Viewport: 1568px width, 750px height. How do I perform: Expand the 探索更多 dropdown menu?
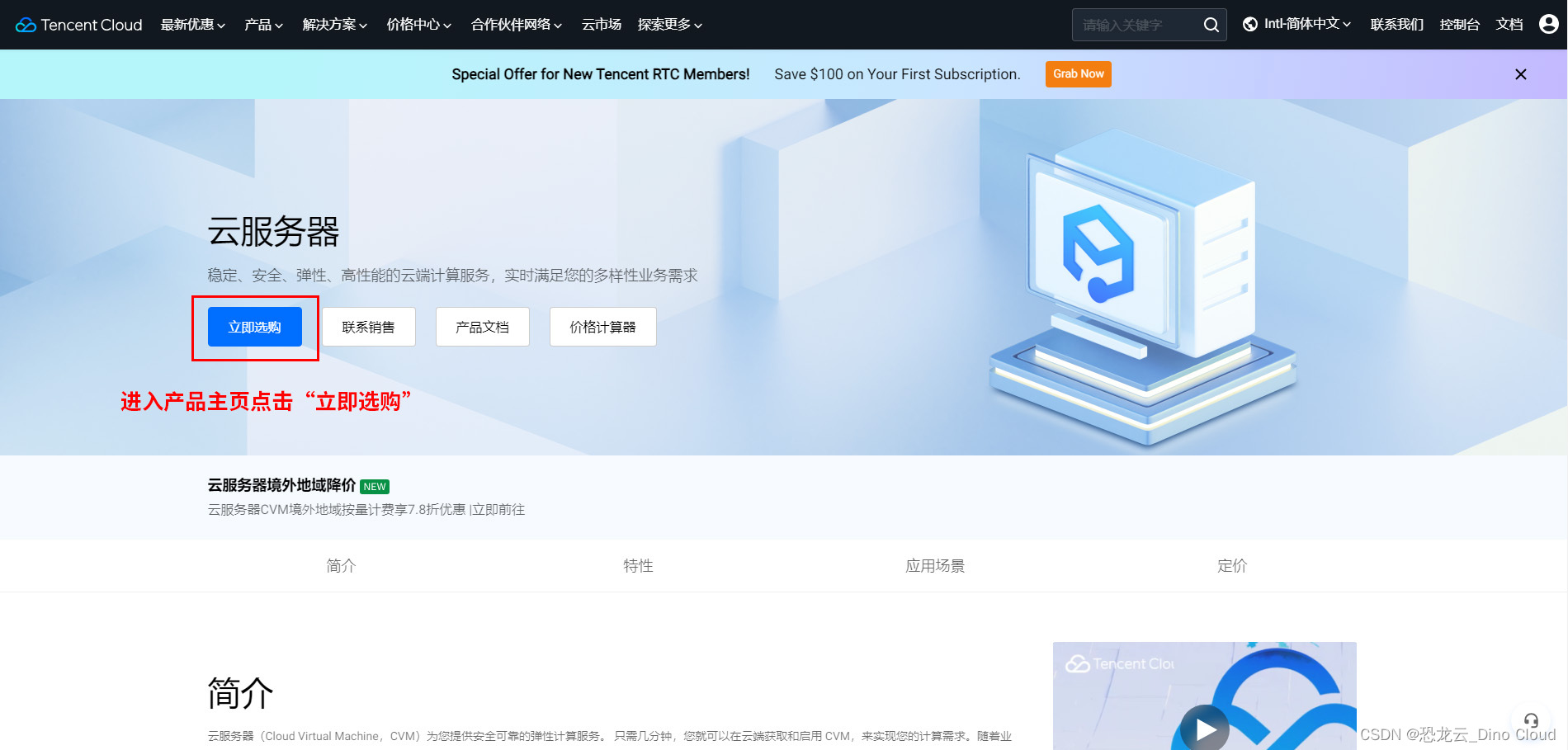tap(670, 25)
